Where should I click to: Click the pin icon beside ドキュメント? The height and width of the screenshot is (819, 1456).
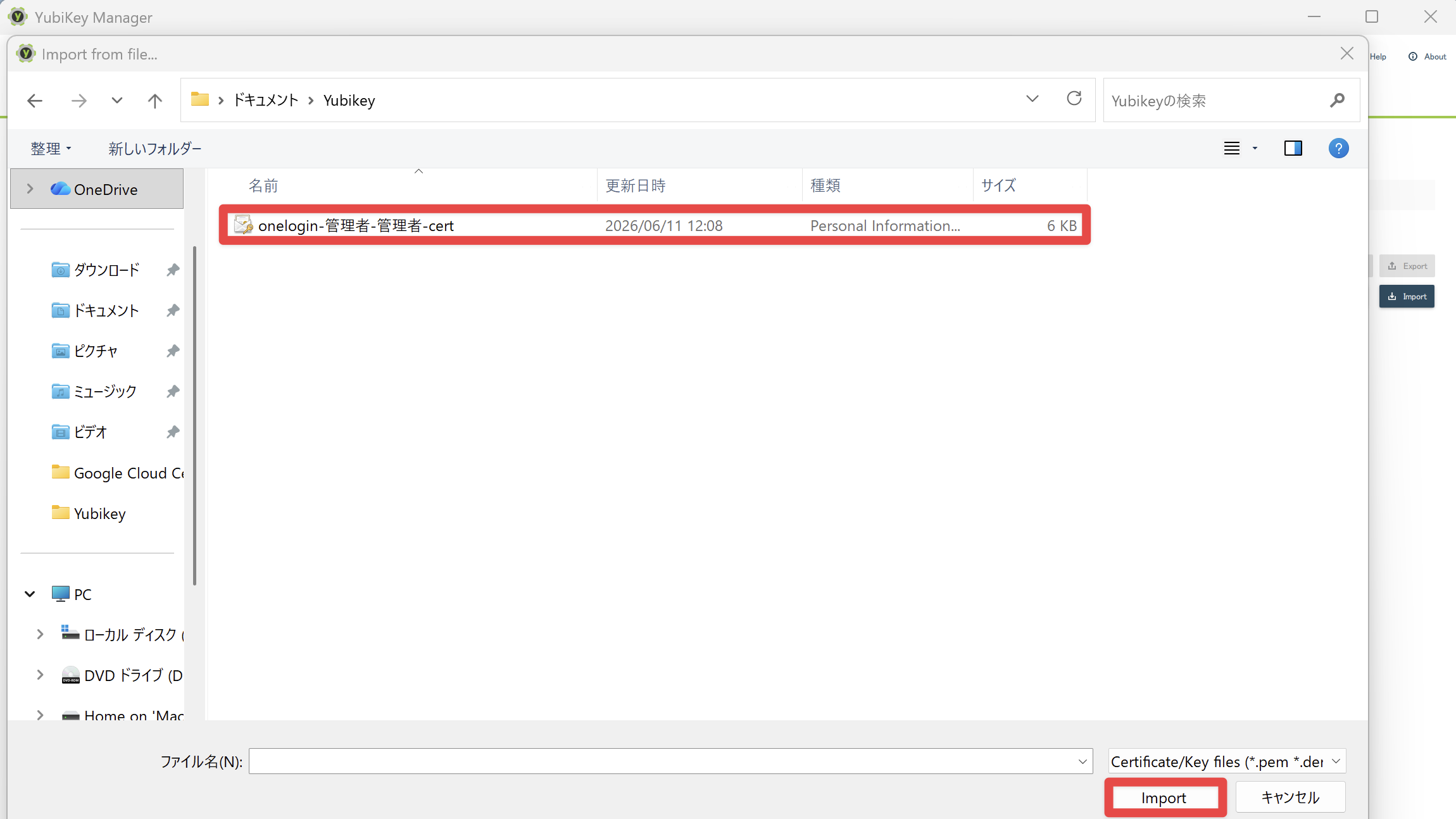173,311
